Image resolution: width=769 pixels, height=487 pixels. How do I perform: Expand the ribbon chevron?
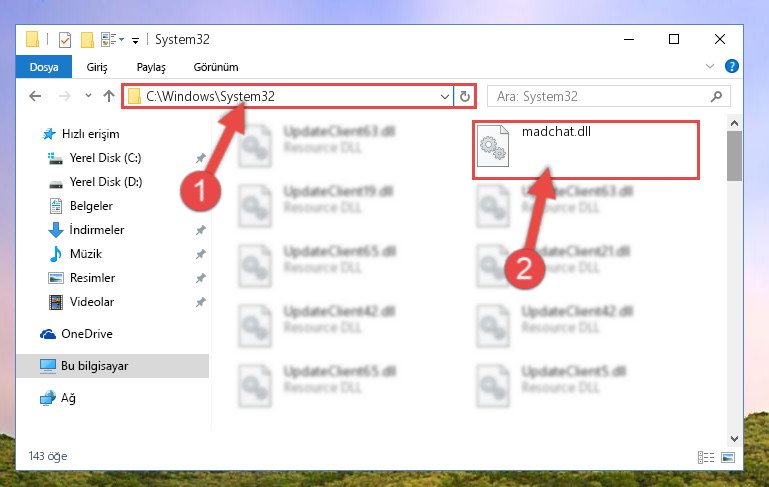click(710, 66)
